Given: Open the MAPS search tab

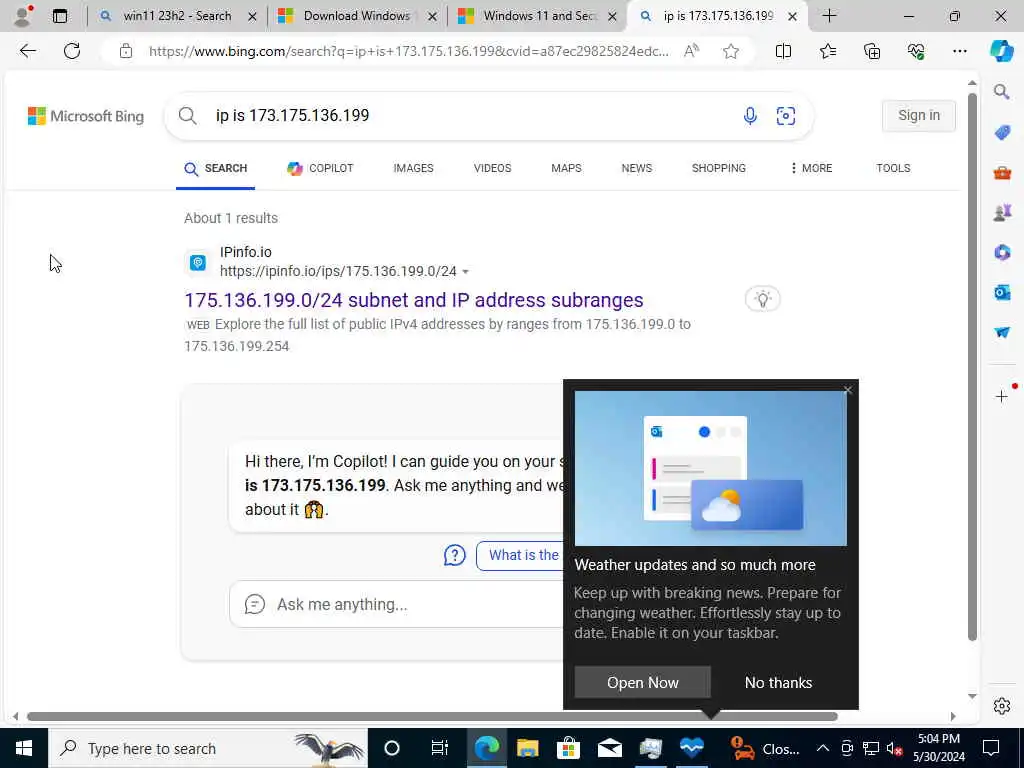Looking at the screenshot, I should click(566, 168).
